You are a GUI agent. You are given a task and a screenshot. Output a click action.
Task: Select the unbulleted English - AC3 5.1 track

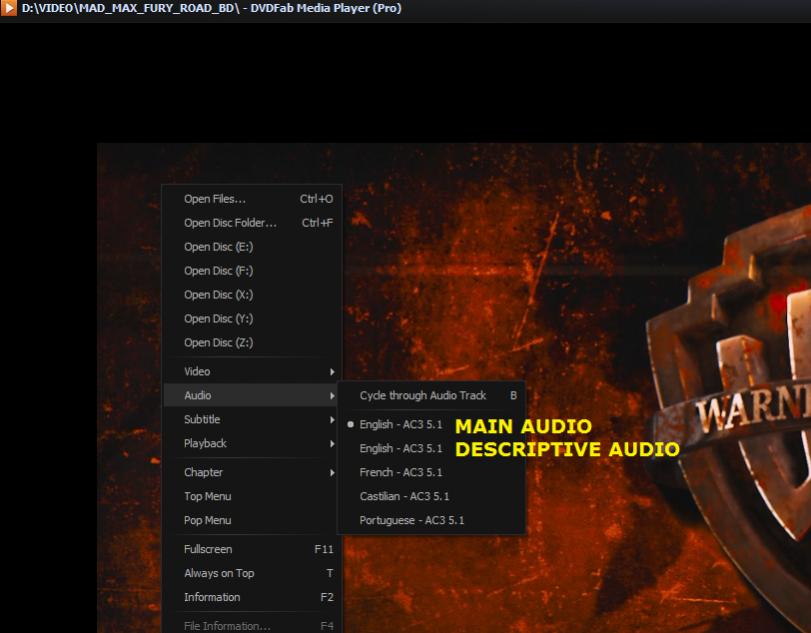coord(431,448)
